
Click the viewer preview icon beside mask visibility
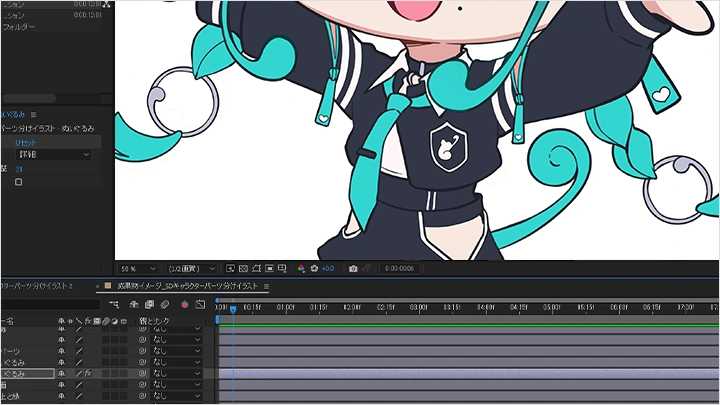tap(270, 268)
